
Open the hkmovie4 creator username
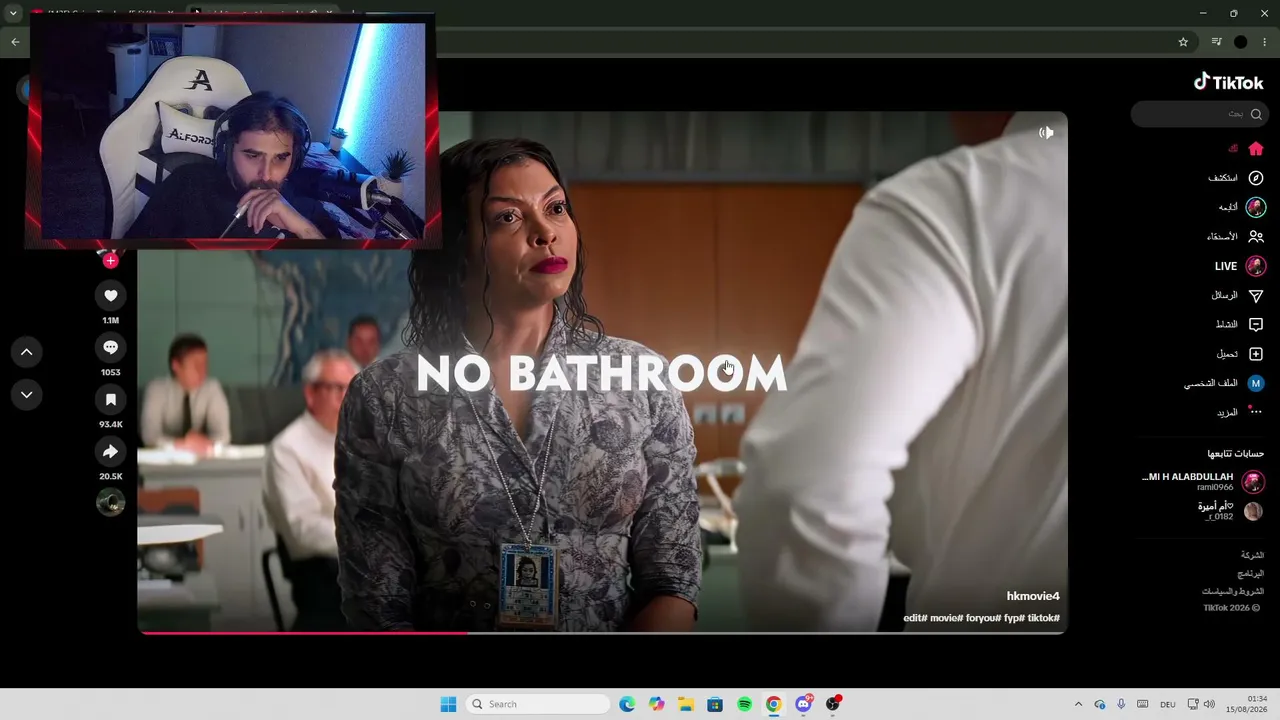pos(1033,597)
